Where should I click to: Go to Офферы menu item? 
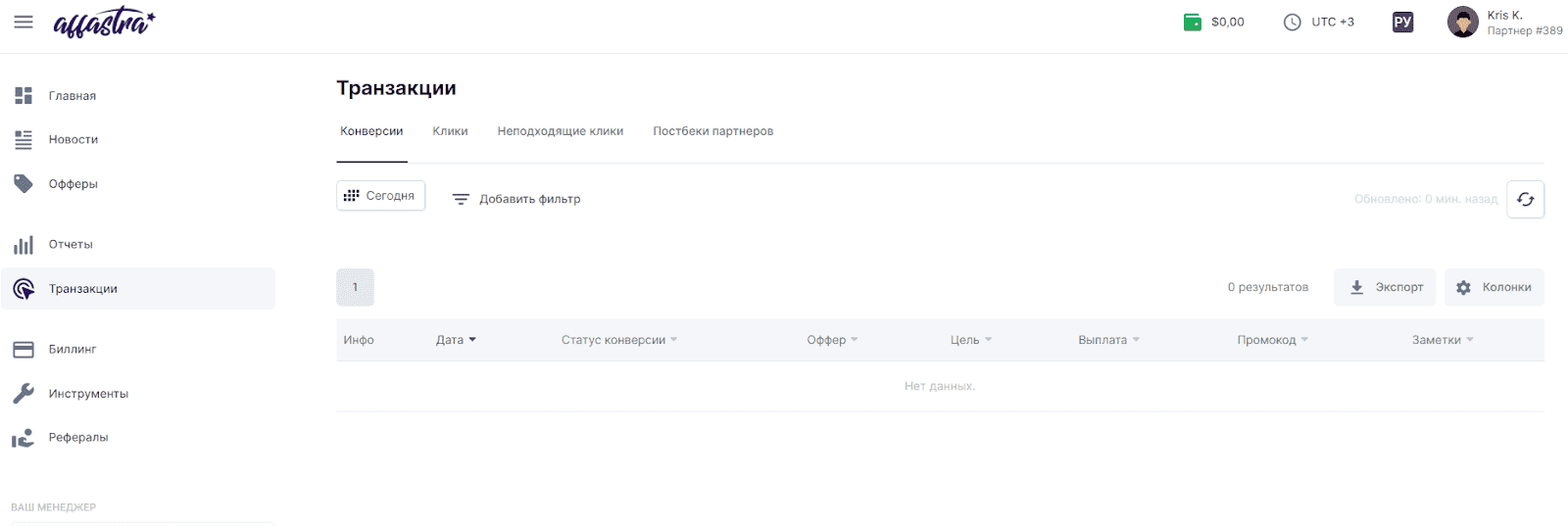click(x=73, y=183)
